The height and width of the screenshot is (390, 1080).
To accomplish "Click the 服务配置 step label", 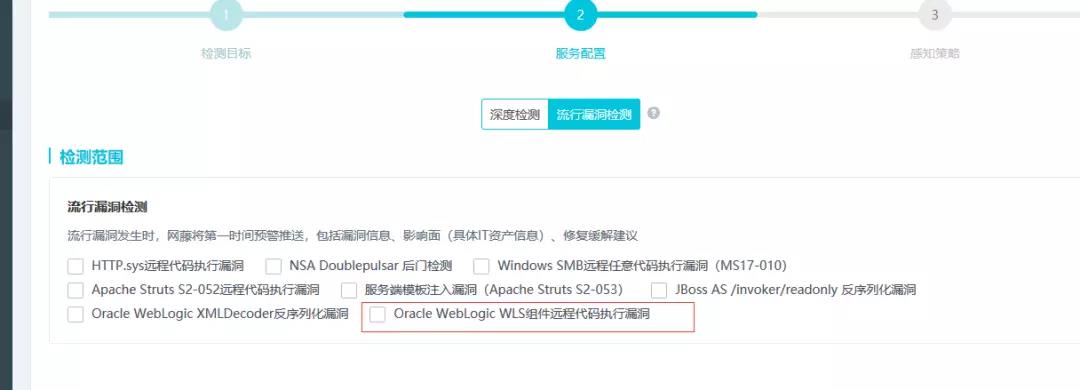I will (581, 54).
